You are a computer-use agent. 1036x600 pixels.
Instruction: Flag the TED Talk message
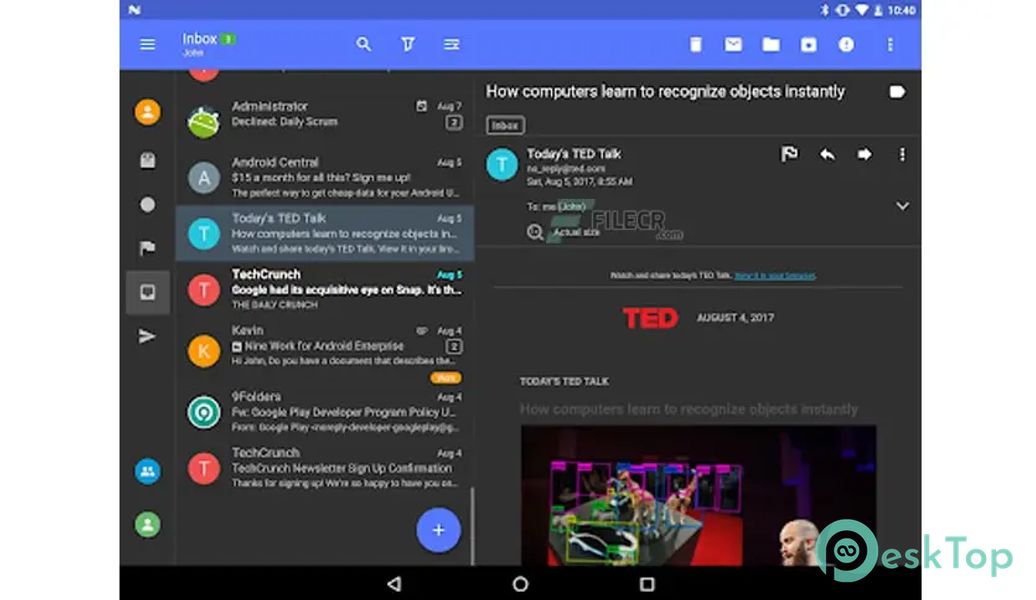pos(790,154)
